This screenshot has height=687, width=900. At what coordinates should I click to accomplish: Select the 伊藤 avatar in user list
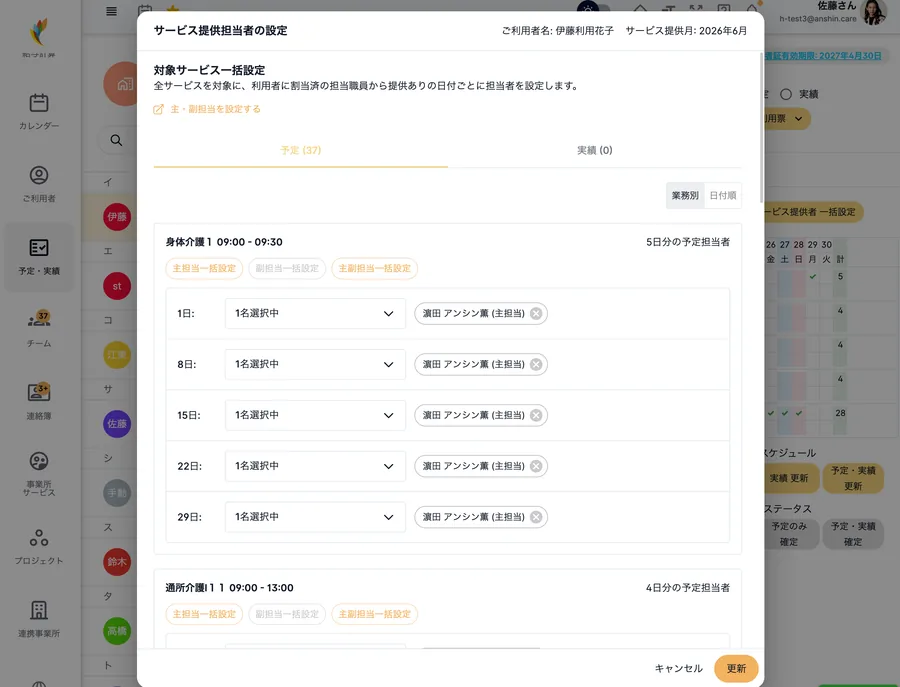coord(117,217)
